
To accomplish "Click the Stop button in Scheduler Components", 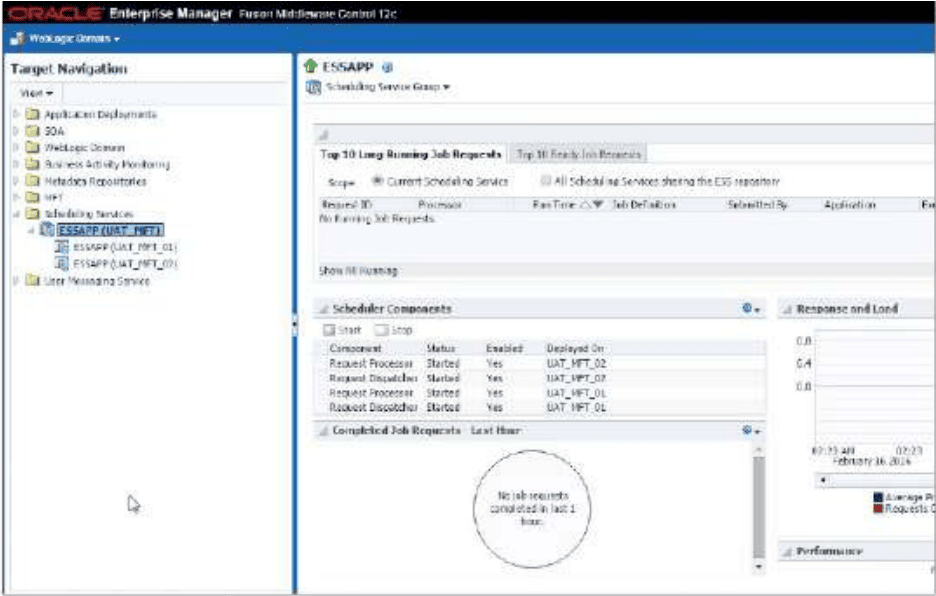I will [x=393, y=330].
